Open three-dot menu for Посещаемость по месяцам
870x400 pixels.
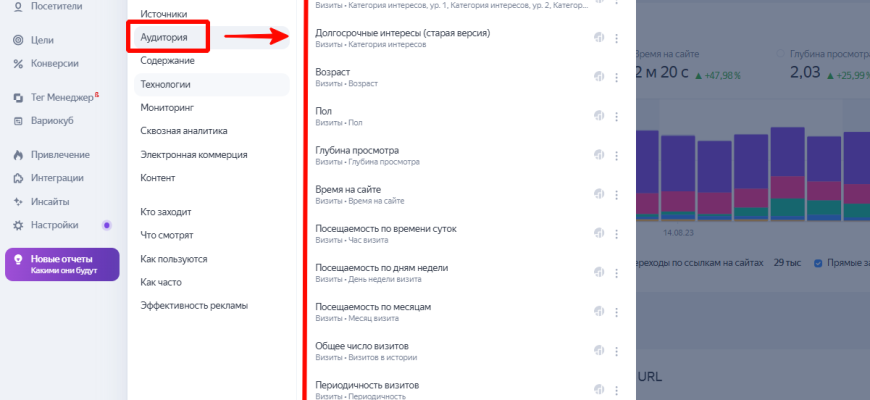(x=616, y=311)
